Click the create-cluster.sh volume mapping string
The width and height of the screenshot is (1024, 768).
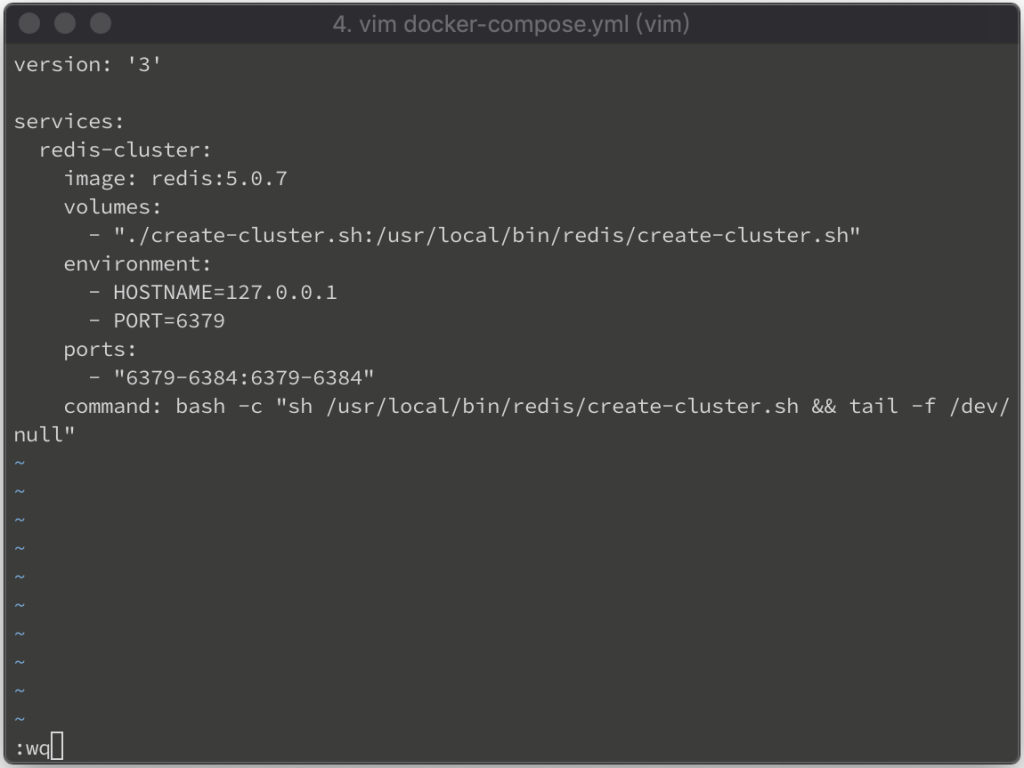(487, 236)
